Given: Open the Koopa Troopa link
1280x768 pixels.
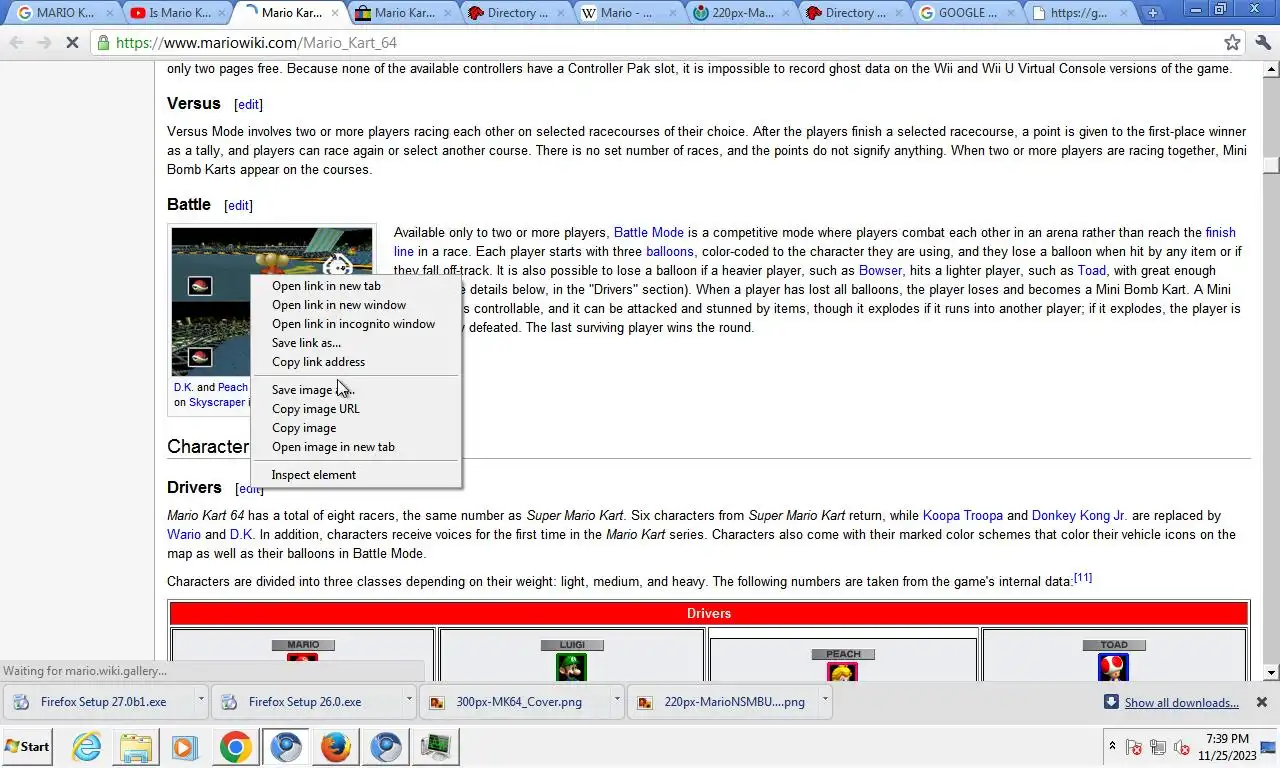Looking at the screenshot, I should [x=963, y=516].
